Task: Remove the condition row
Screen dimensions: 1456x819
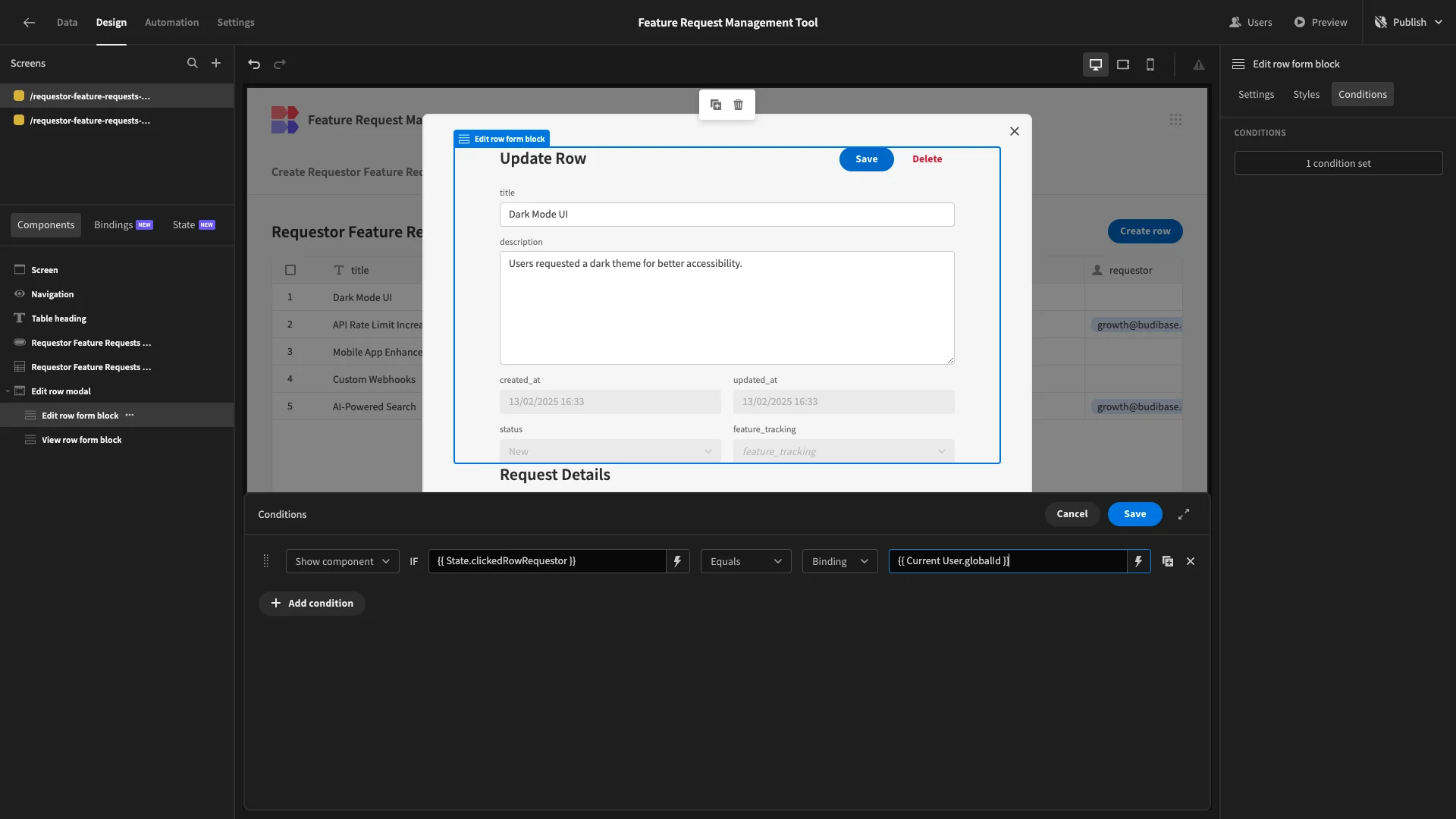Action: pyautogui.click(x=1191, y=561)
